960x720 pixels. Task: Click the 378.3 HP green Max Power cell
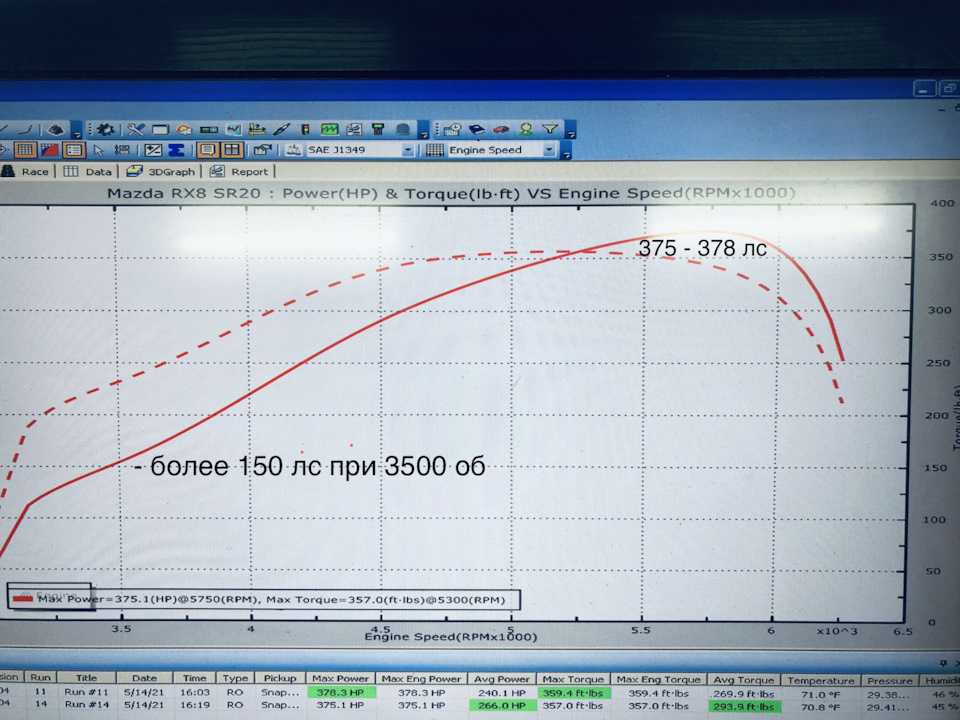tap(341, 692)
